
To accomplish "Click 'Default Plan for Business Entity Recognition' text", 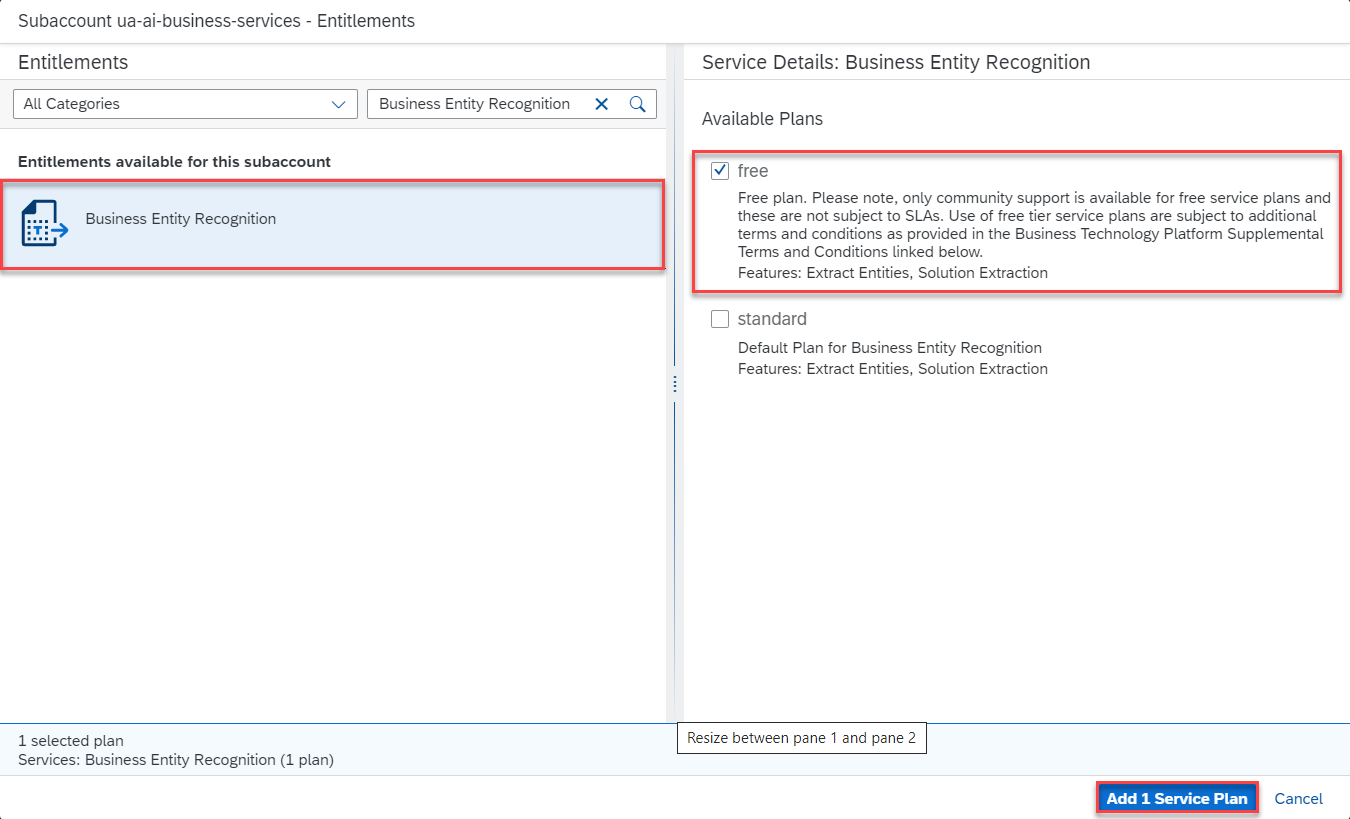I will coord(890,348).
